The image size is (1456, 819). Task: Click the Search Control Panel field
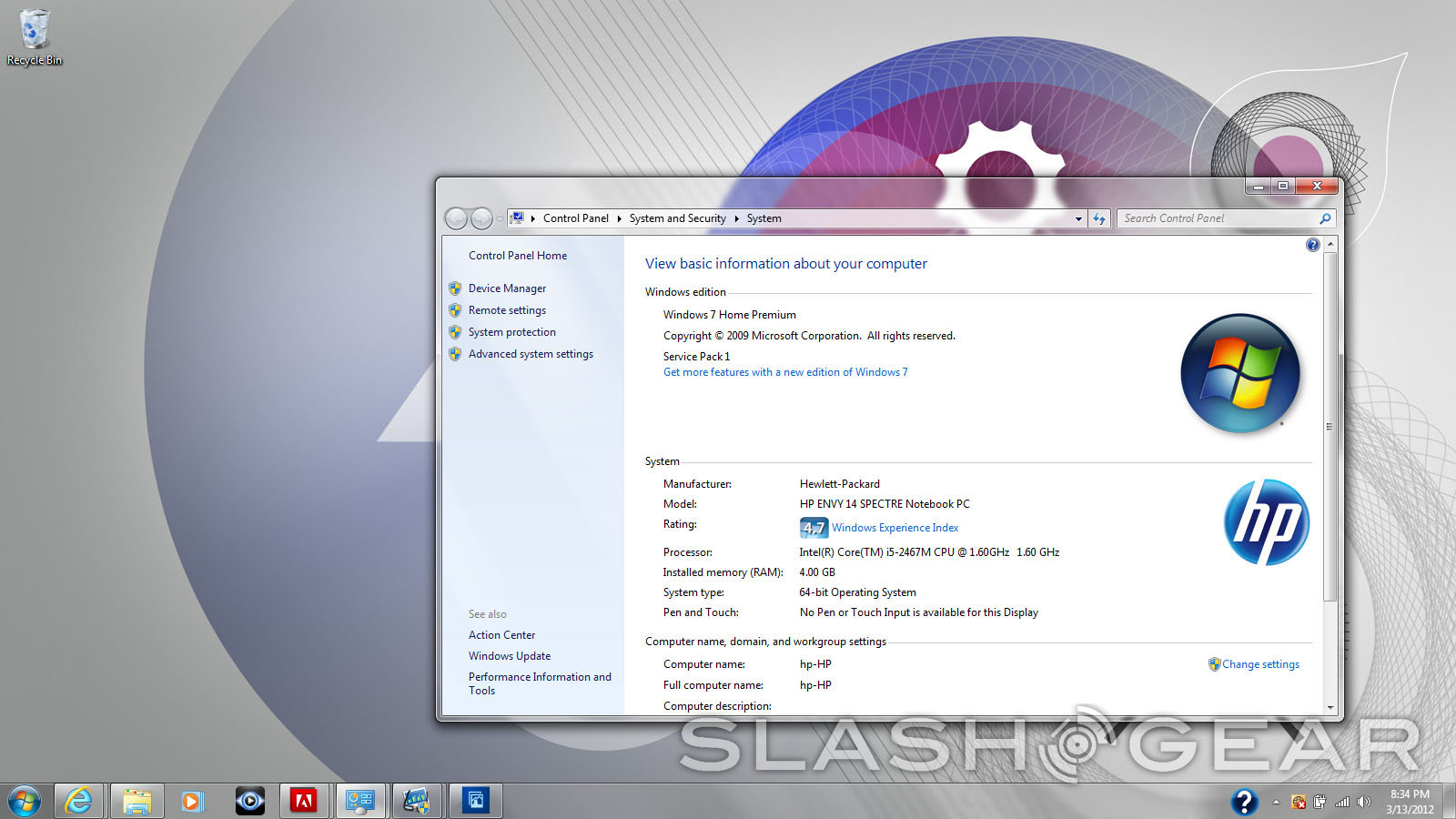point(1215,218)
